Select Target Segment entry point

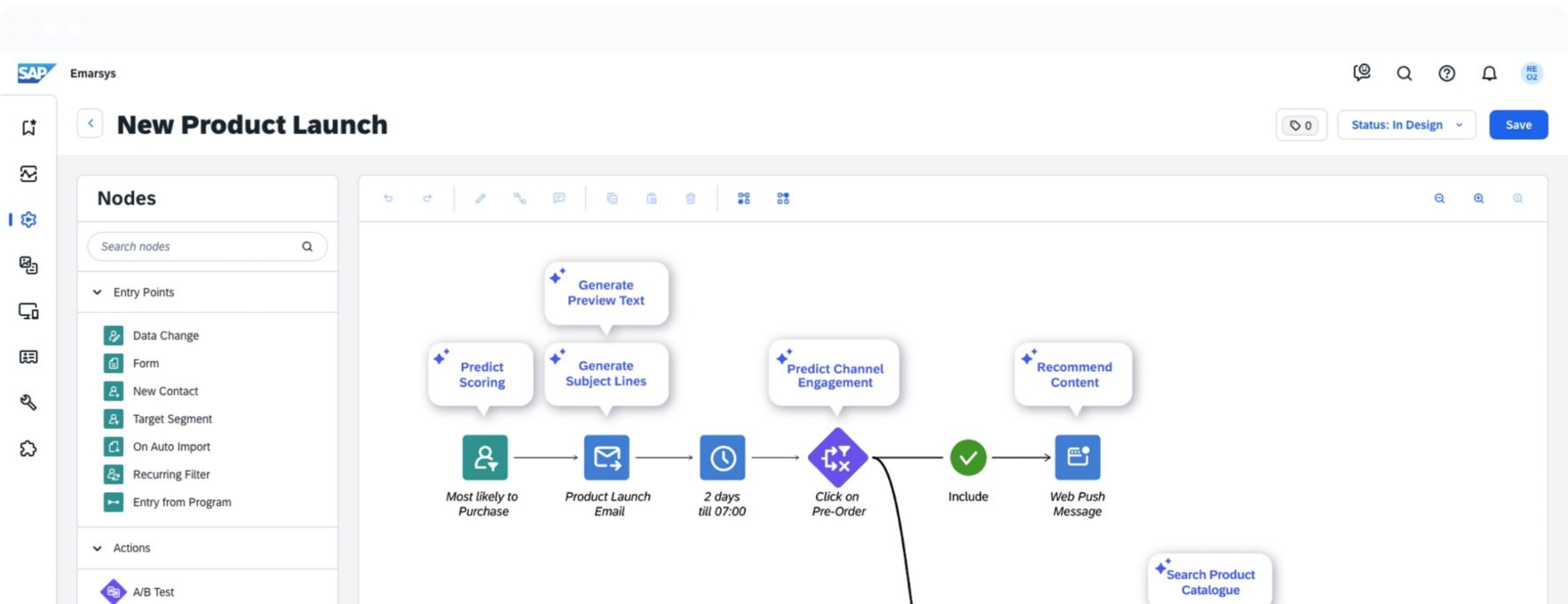[172, 419]
